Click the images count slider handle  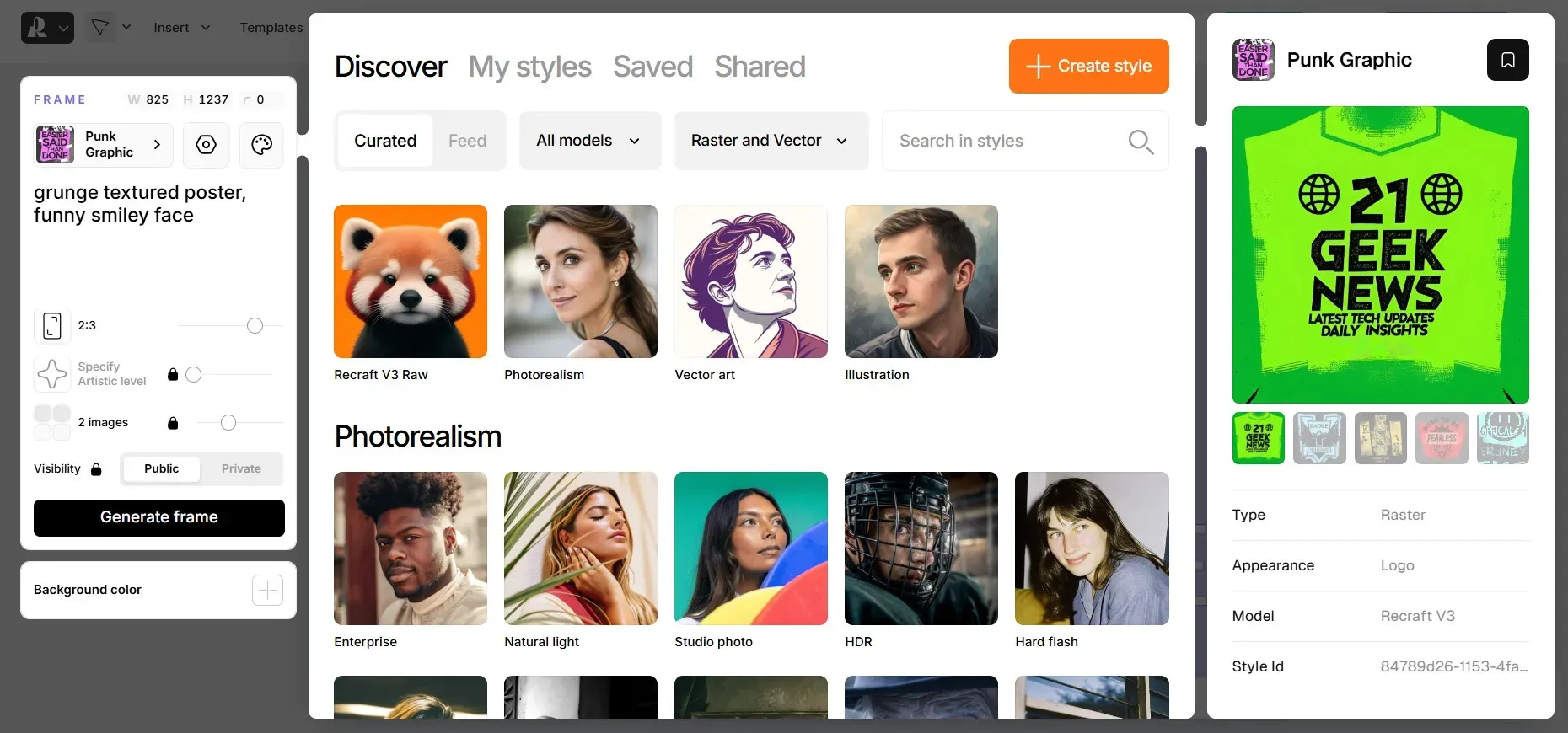228,423
